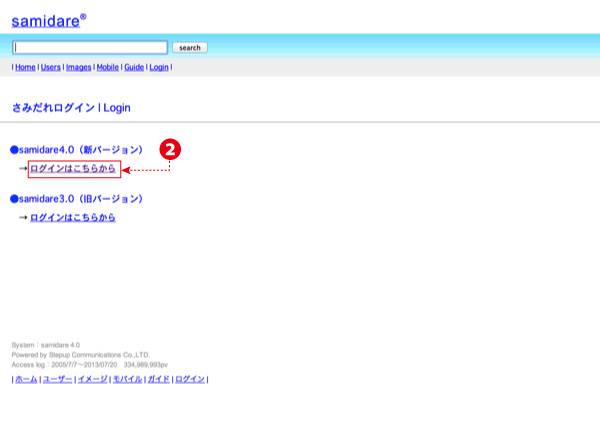Select System：samidare 4.0 footer text
The width and height of the screenshot is (600, 423).
coord(46,345)
